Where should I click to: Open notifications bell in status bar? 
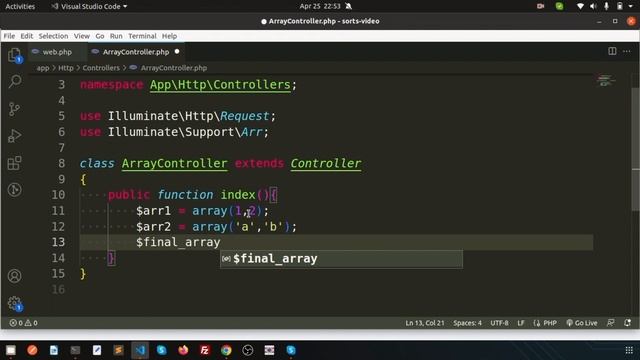coord(627,323)
